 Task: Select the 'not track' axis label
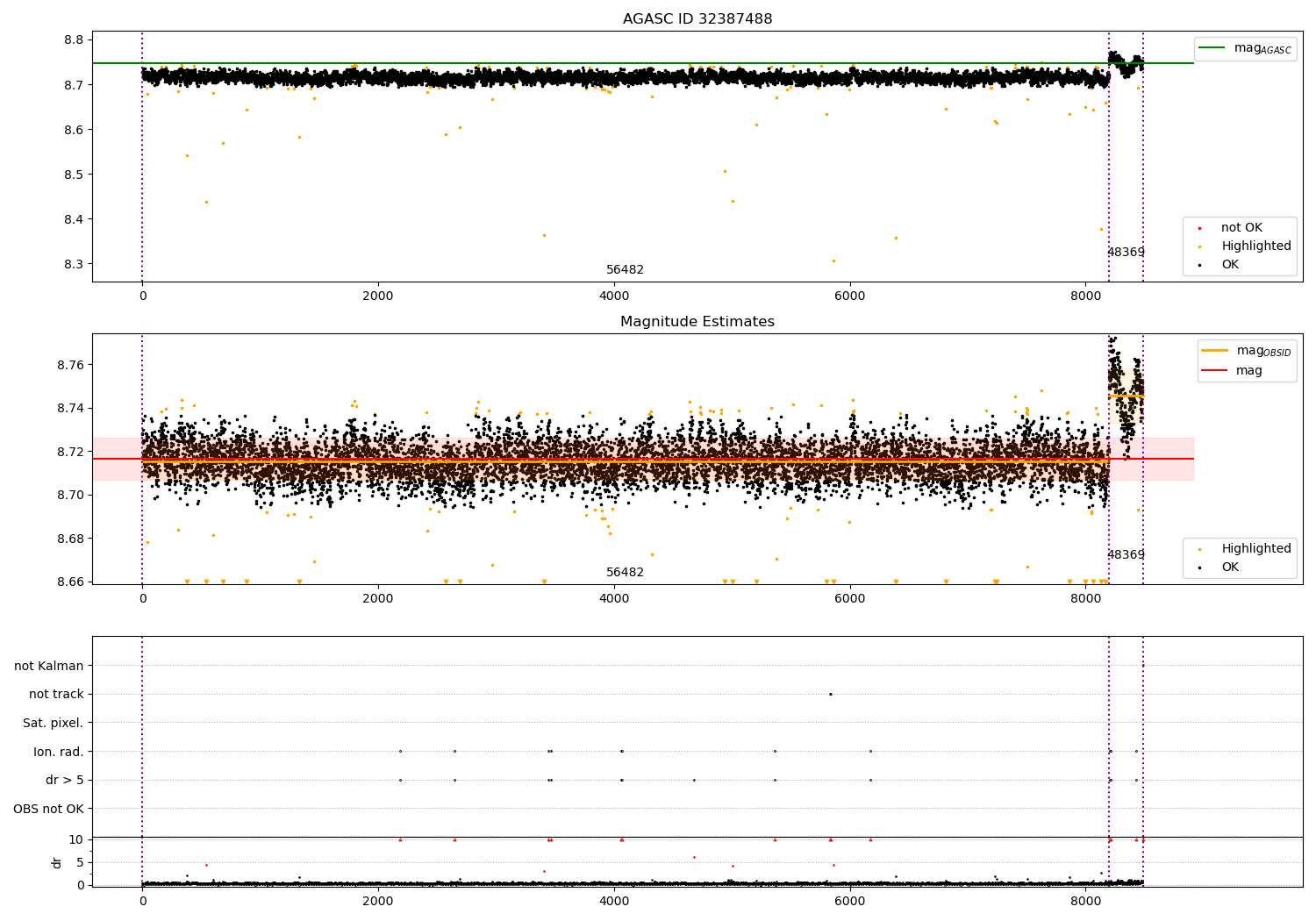point(56,695)
